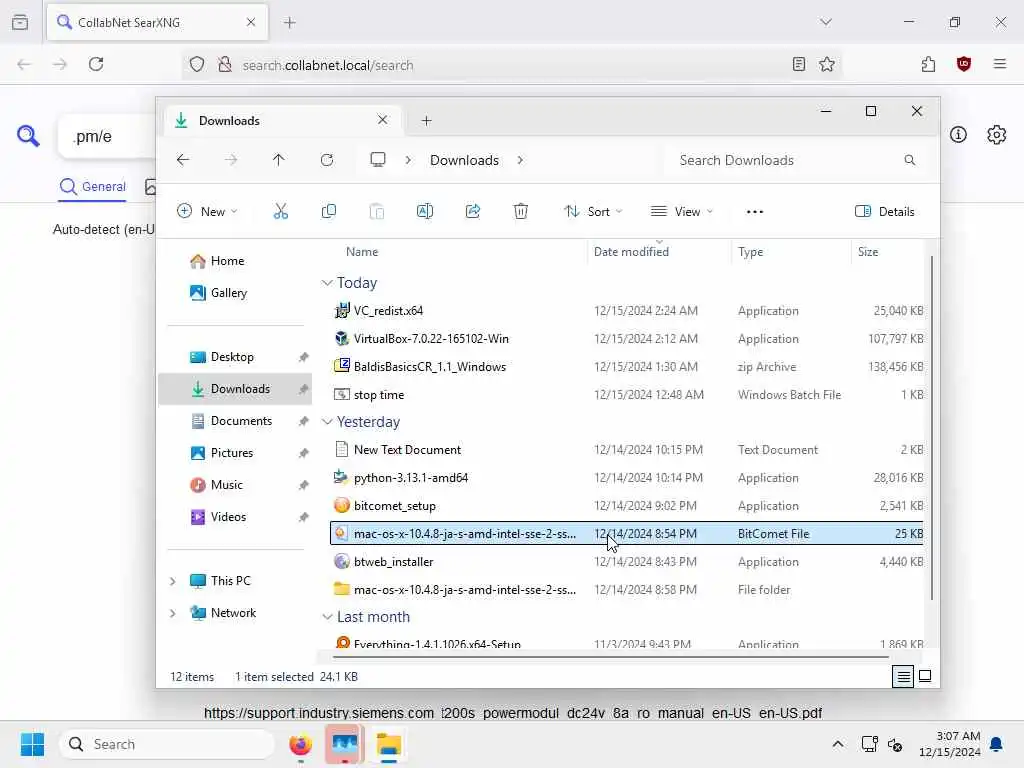Open Firefox extensions puzzle icon
1024x768 pixels.
click(x=928, y=64)
